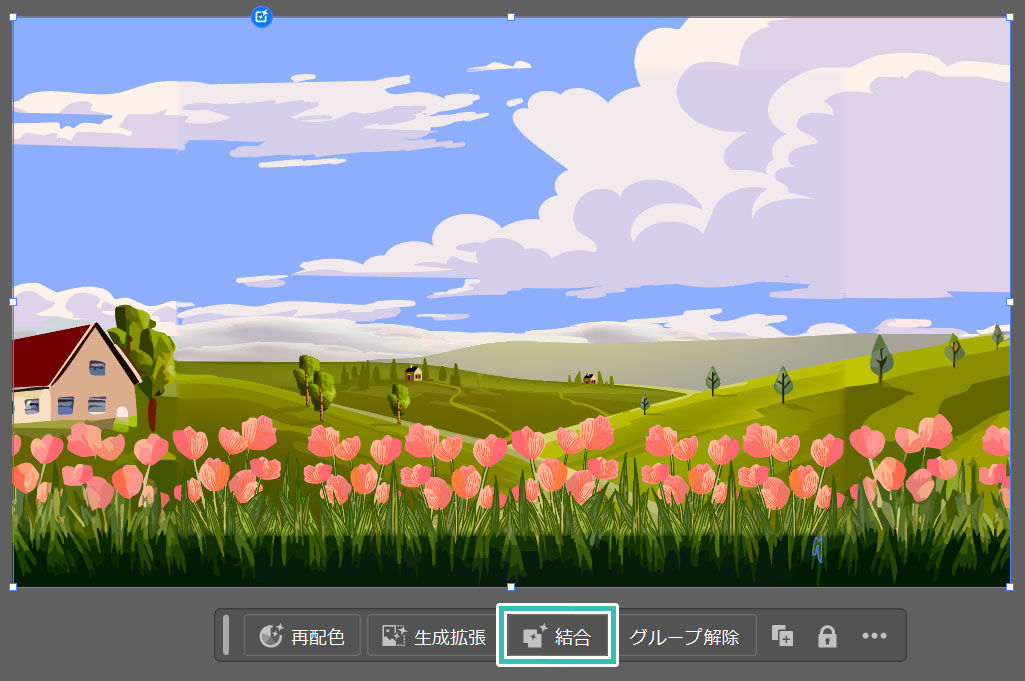Click the blue generative badge above the artwork
Viewport: 1025px width, 681px height.
pyautogui.click(x=261, y=16)
